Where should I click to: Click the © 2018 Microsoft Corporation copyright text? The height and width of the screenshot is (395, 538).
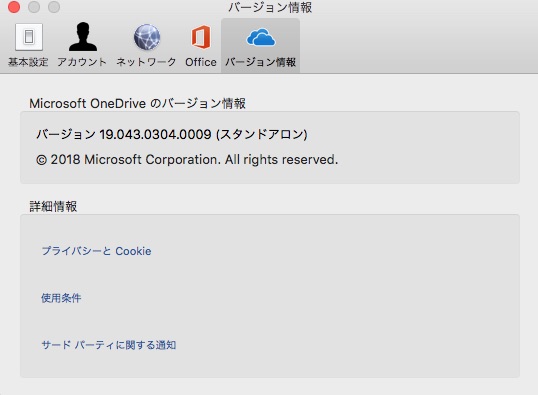tap(187, 160)
